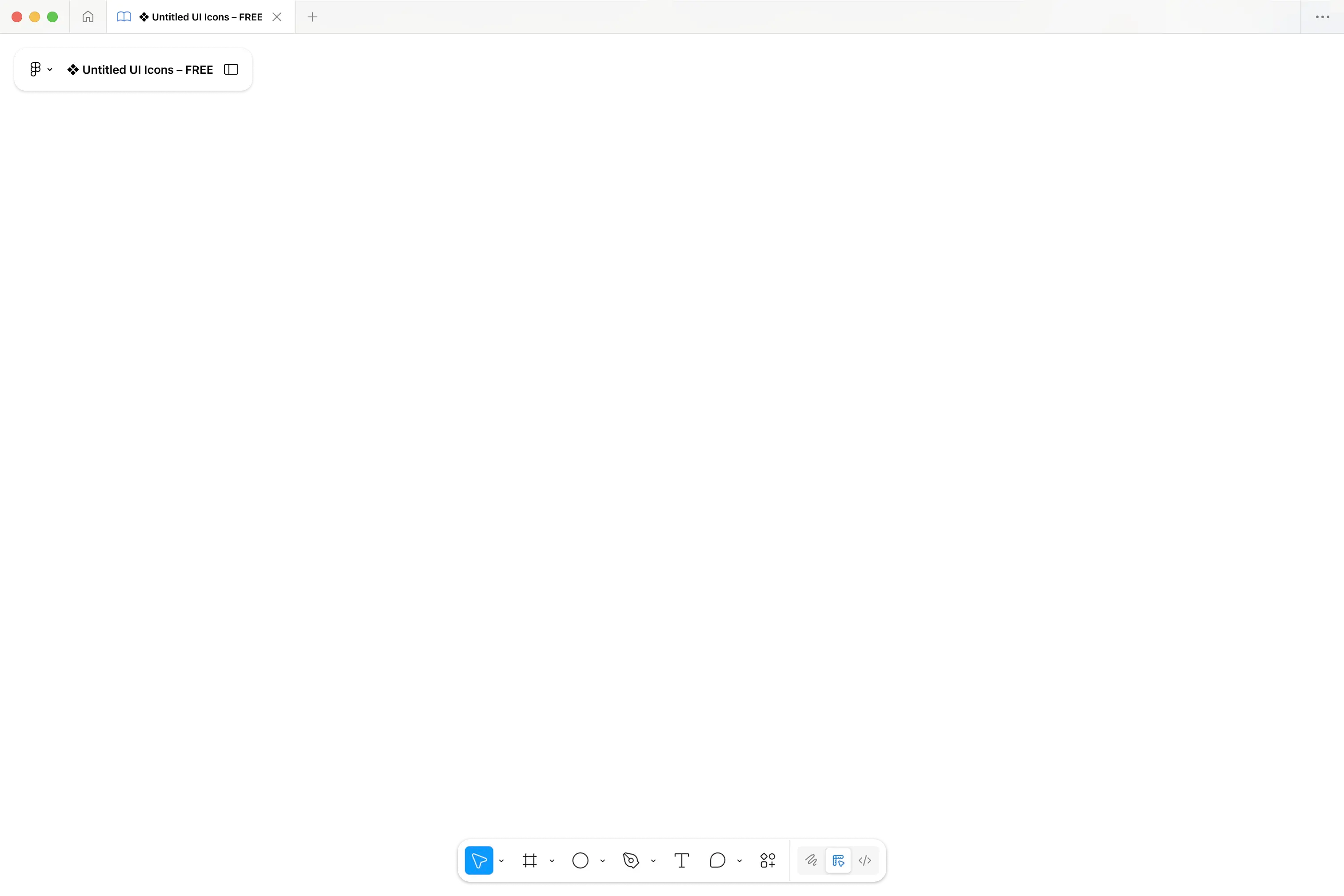Viewport: 1344px width, 896px height.
Task: Close the Untitled UI Icons tab
Action: point(276,16)
